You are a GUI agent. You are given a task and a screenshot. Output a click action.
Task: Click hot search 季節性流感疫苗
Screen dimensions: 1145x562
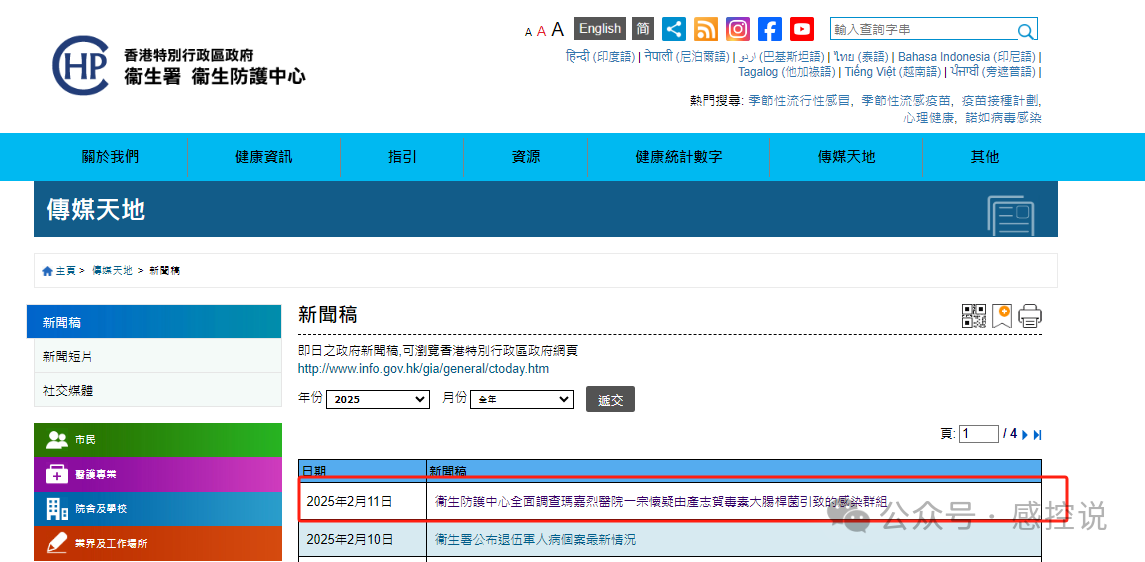(x=906, y=101)
